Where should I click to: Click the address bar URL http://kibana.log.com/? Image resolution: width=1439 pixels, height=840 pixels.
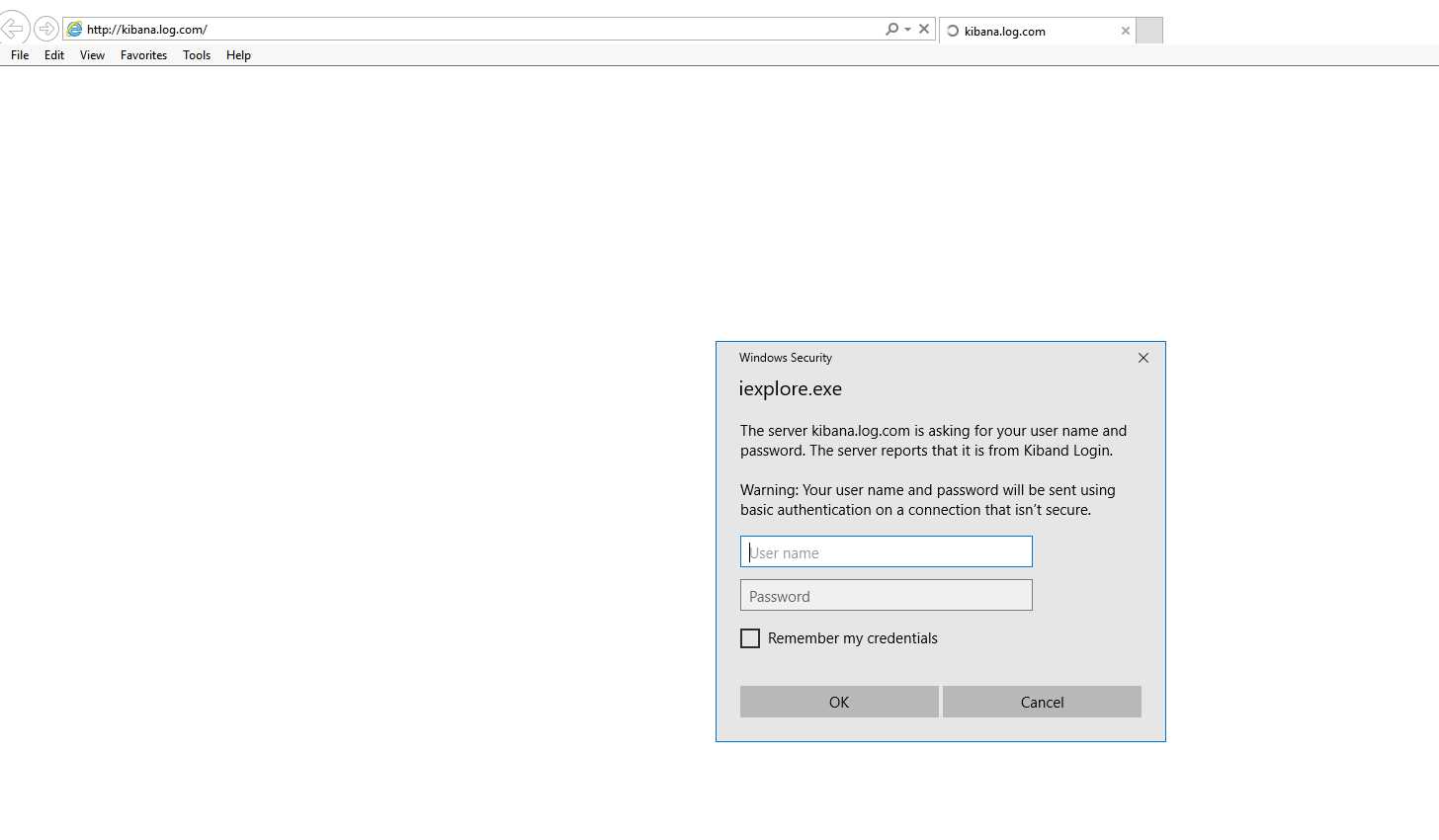coord(147,30)
